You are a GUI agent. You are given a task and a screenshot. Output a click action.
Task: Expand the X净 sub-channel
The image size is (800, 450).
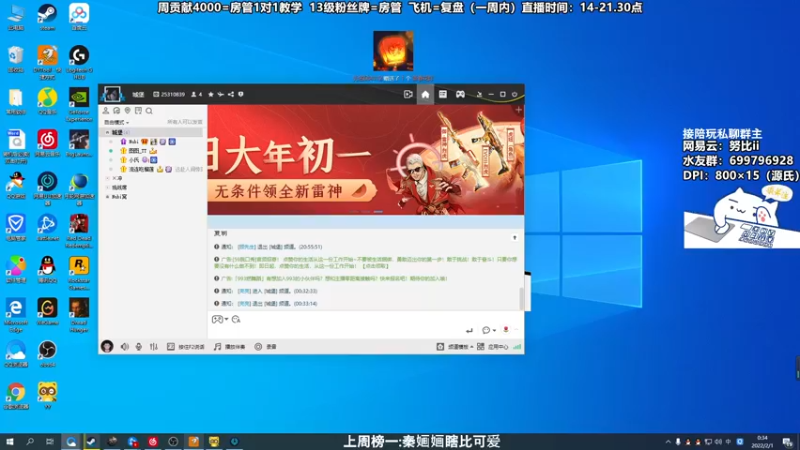(108, 178)
